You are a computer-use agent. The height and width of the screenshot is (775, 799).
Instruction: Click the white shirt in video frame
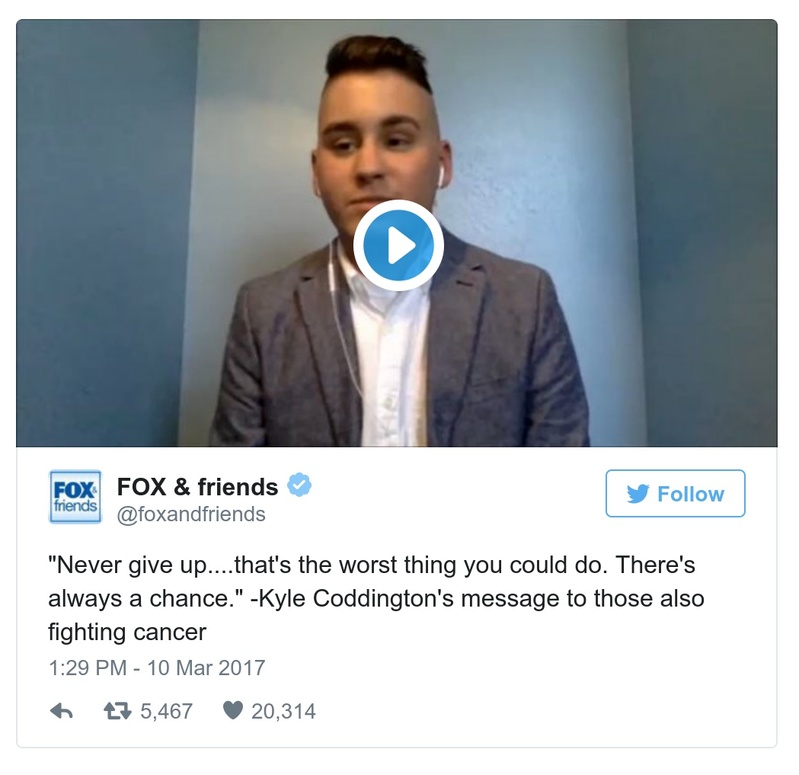pyautogui.click(x=390, y=367)
